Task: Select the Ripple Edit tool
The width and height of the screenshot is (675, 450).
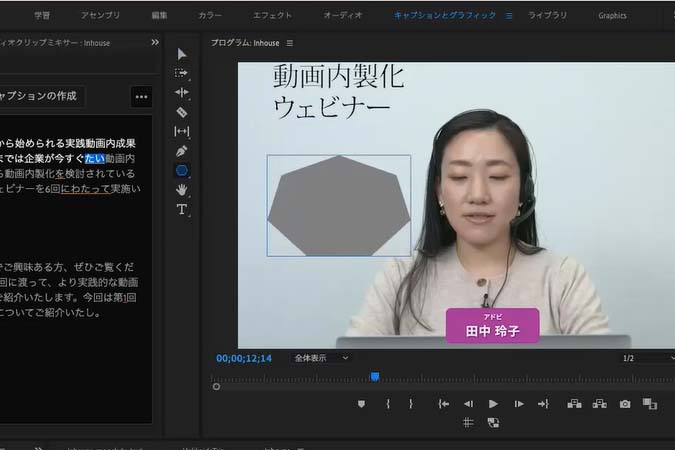Action: tap(182, 93)
